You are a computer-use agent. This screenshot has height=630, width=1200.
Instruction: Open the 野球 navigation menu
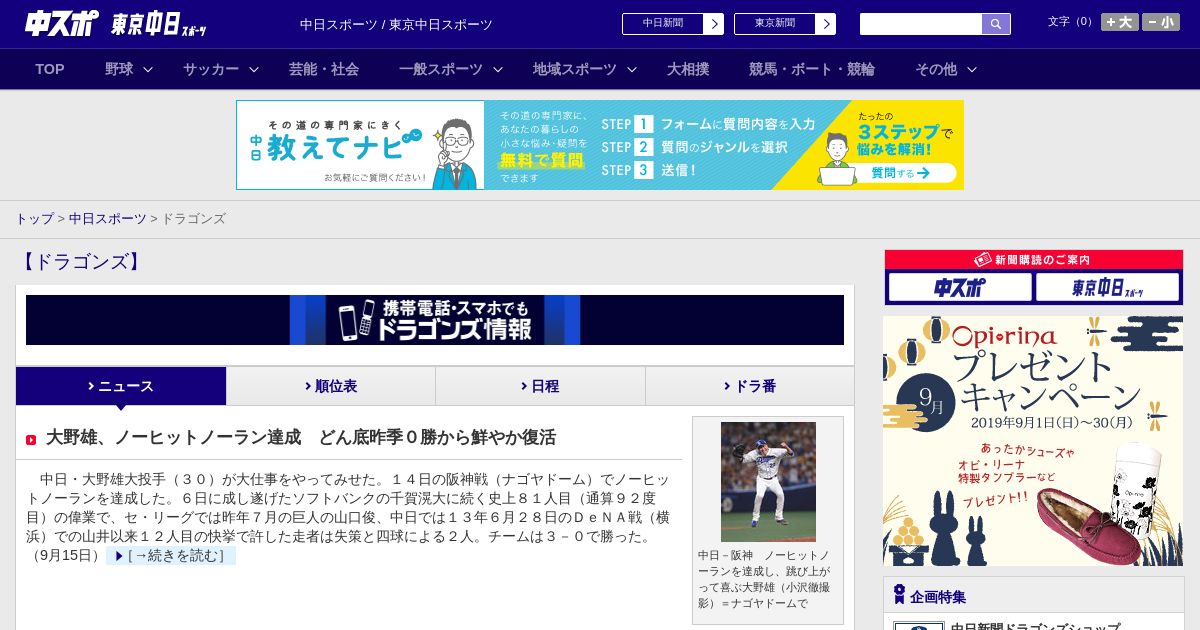point(119,69)
